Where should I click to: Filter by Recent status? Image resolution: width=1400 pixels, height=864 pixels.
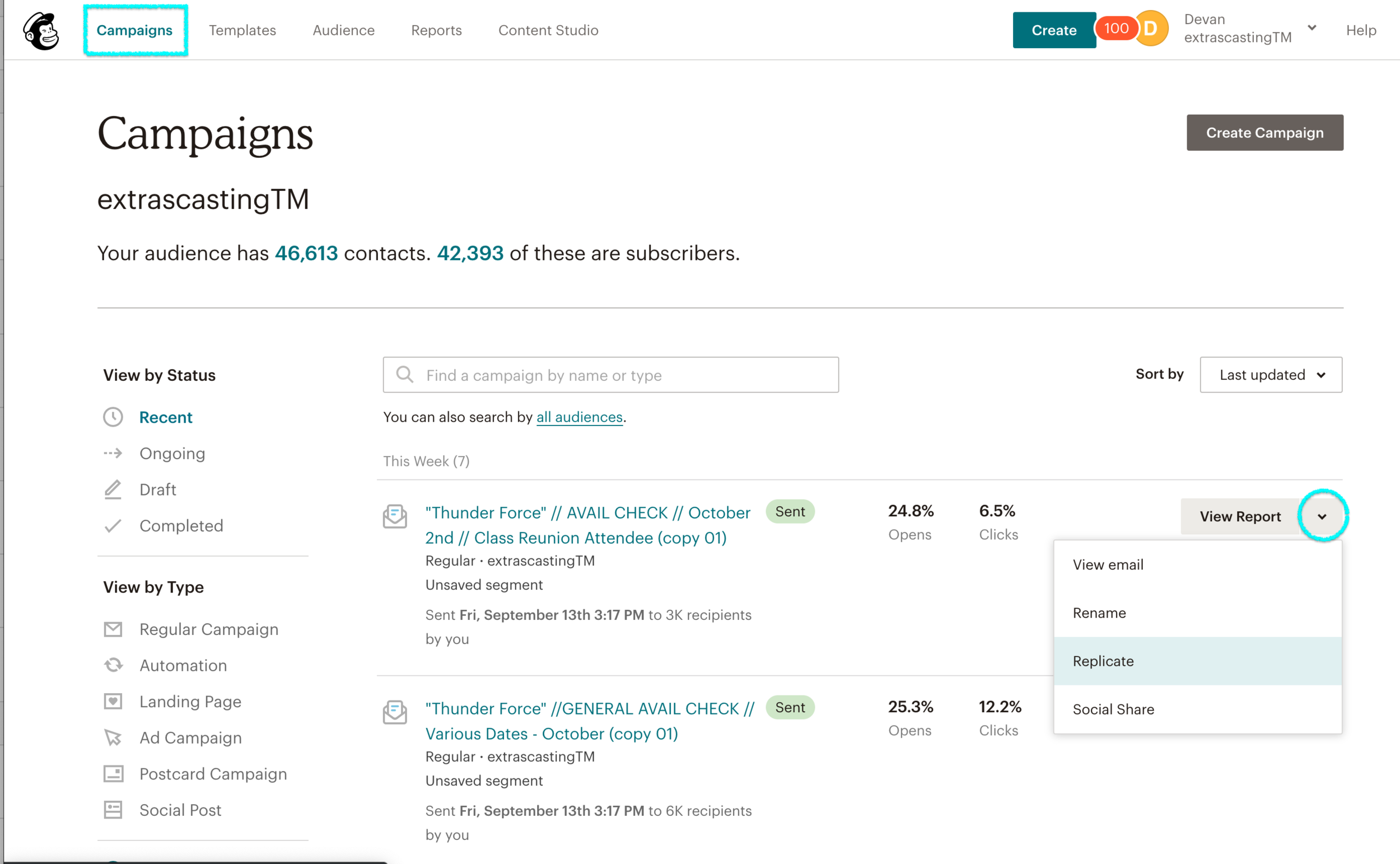coord(166,417)
